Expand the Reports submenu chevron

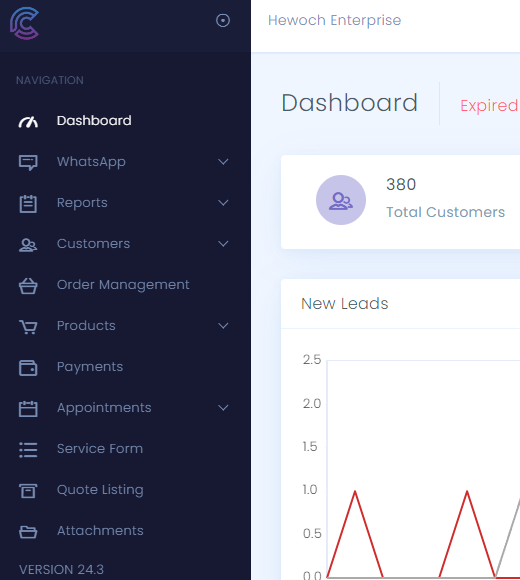pos(223,203)
